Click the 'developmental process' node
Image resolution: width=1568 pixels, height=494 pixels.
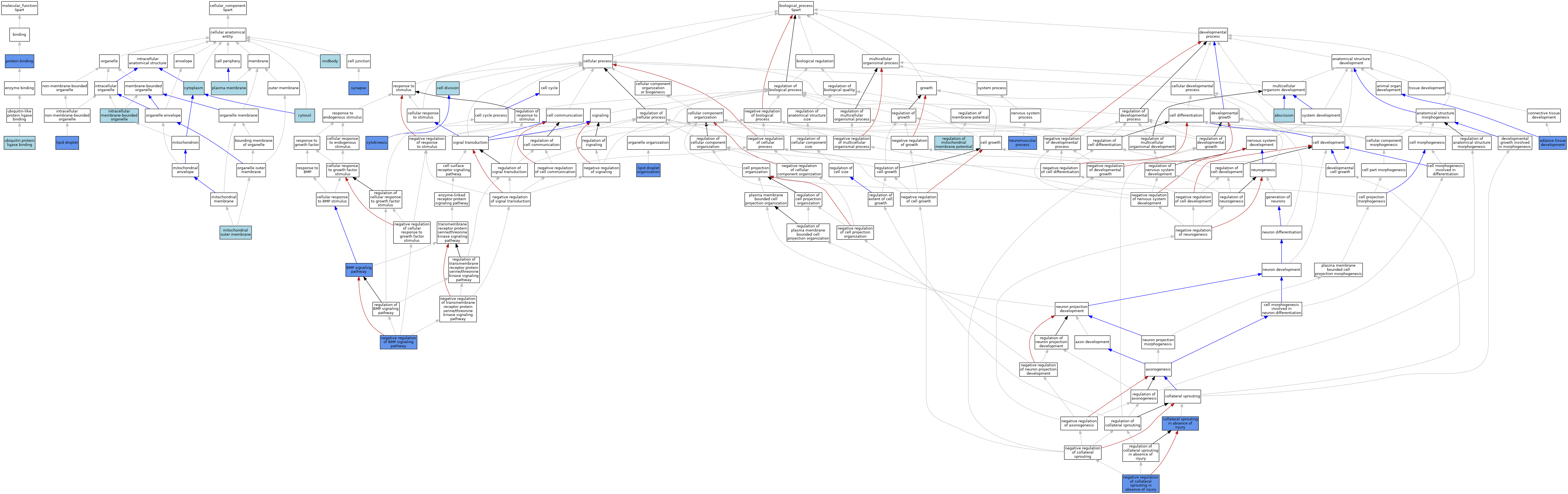point(1213,35)
